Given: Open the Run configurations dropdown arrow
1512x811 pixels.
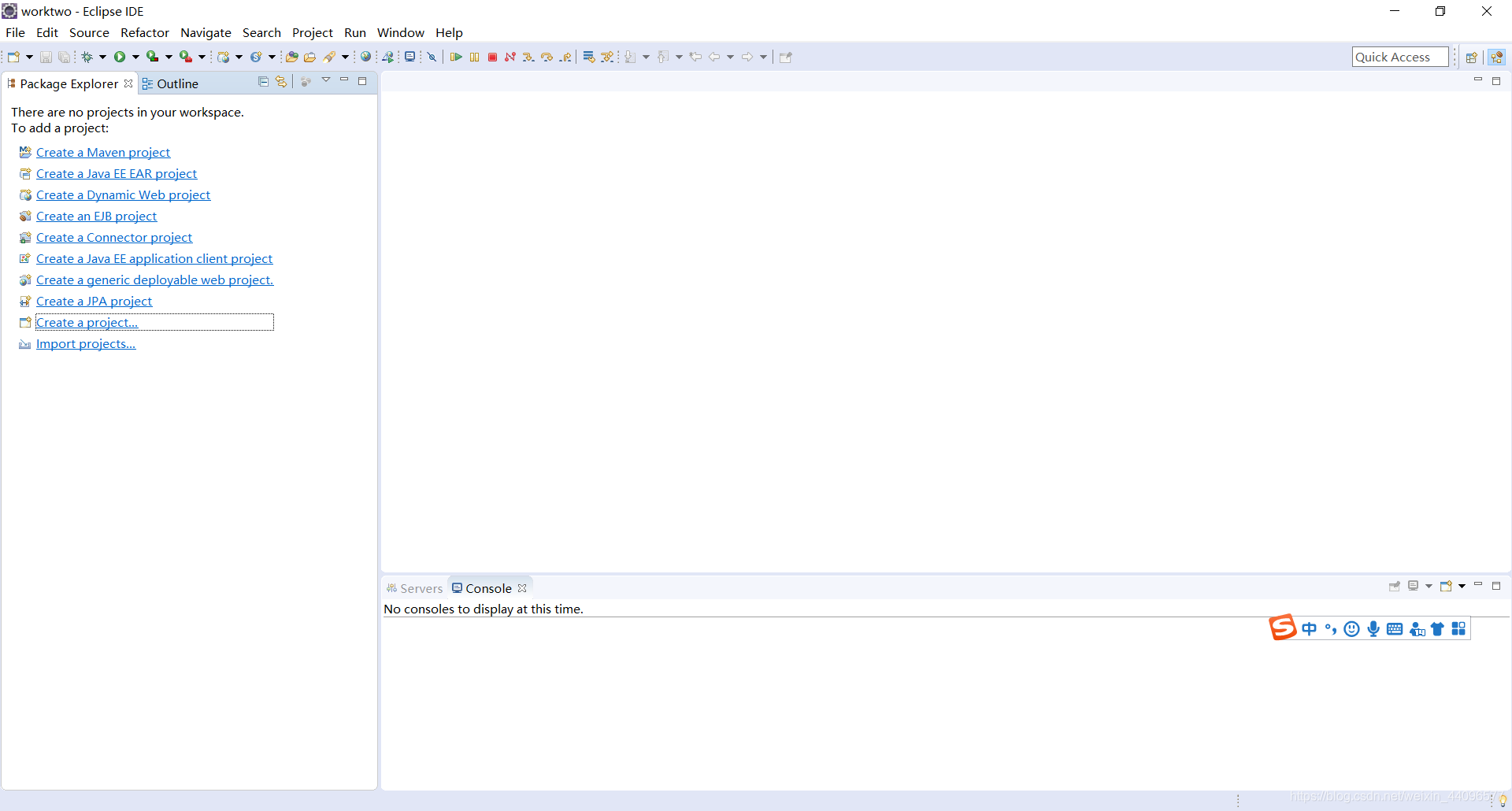Looking at the screenshot, I should [135, 57].
